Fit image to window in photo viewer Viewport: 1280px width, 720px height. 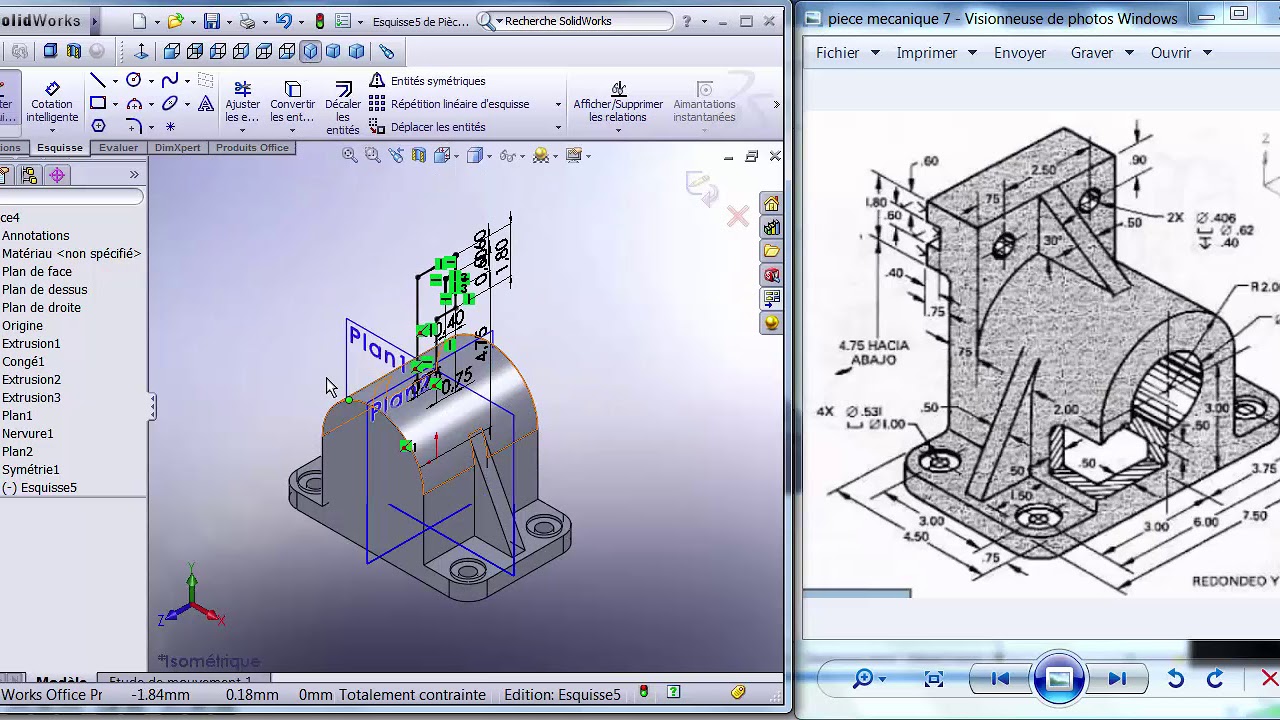934,679
